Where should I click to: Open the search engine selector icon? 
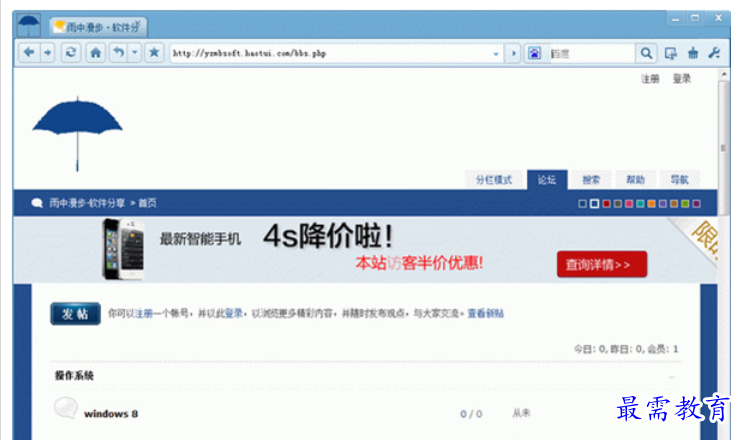pyautogui.click(x=534, y=53)
